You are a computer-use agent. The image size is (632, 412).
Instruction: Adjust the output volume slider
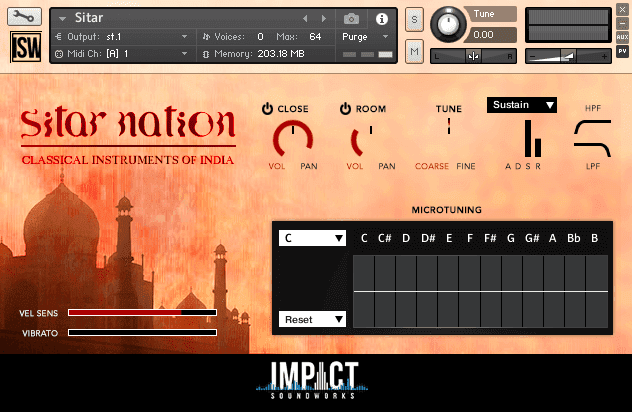pyautogui.click(x=568, y=56)
